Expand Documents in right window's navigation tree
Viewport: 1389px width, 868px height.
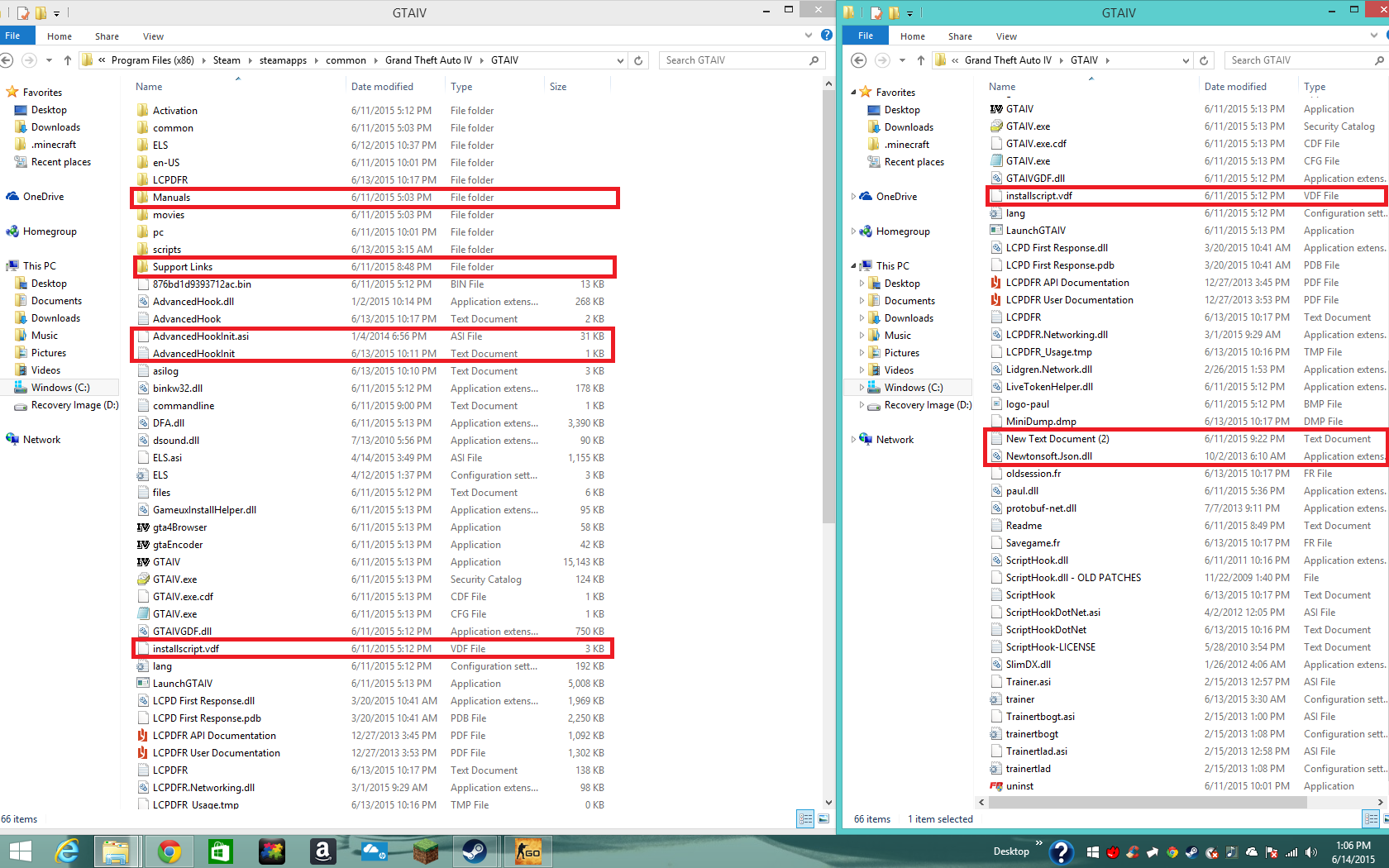(862, 301)
